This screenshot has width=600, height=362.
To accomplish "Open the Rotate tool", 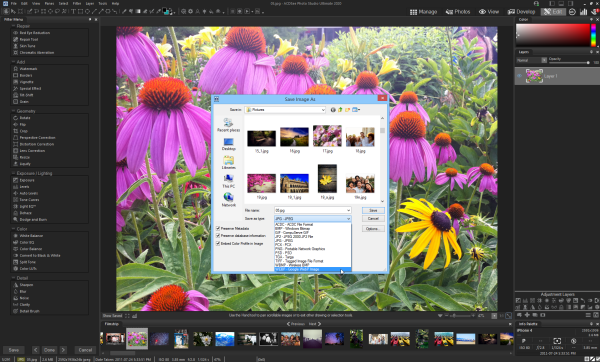I will pos(25,118).
